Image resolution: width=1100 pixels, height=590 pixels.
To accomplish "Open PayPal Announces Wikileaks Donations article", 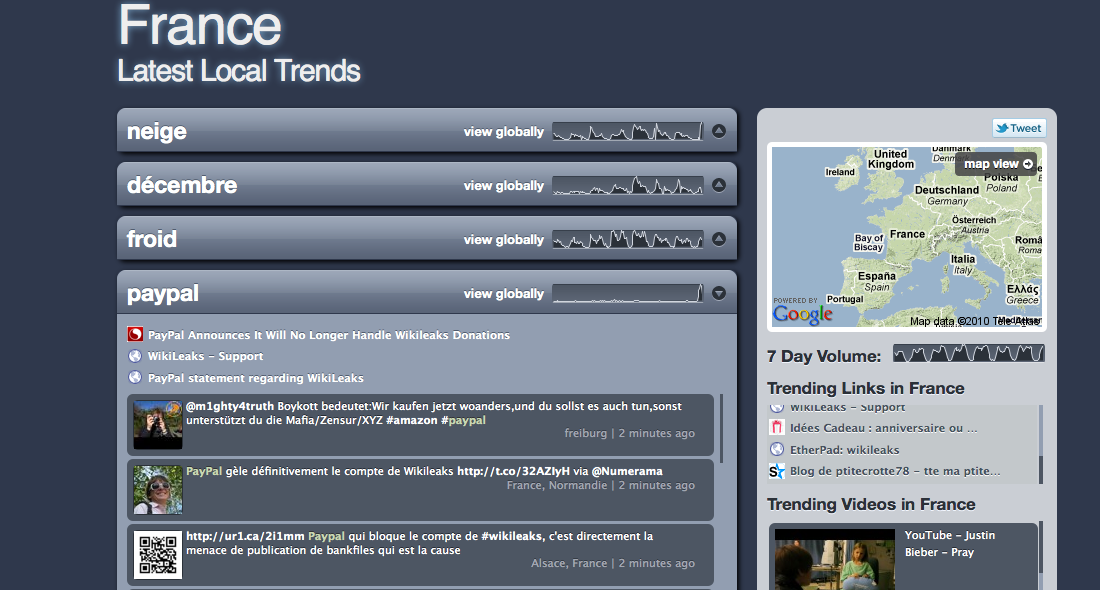I will pos(328,335).
